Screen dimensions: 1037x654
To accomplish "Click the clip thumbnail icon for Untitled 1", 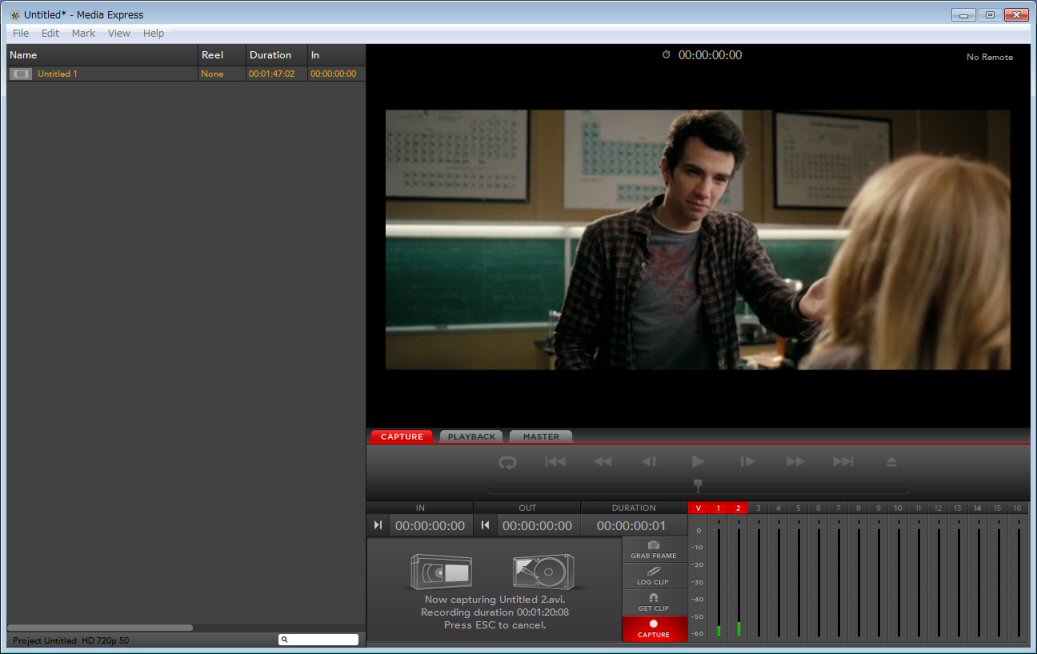I will (x=21, y=74).
